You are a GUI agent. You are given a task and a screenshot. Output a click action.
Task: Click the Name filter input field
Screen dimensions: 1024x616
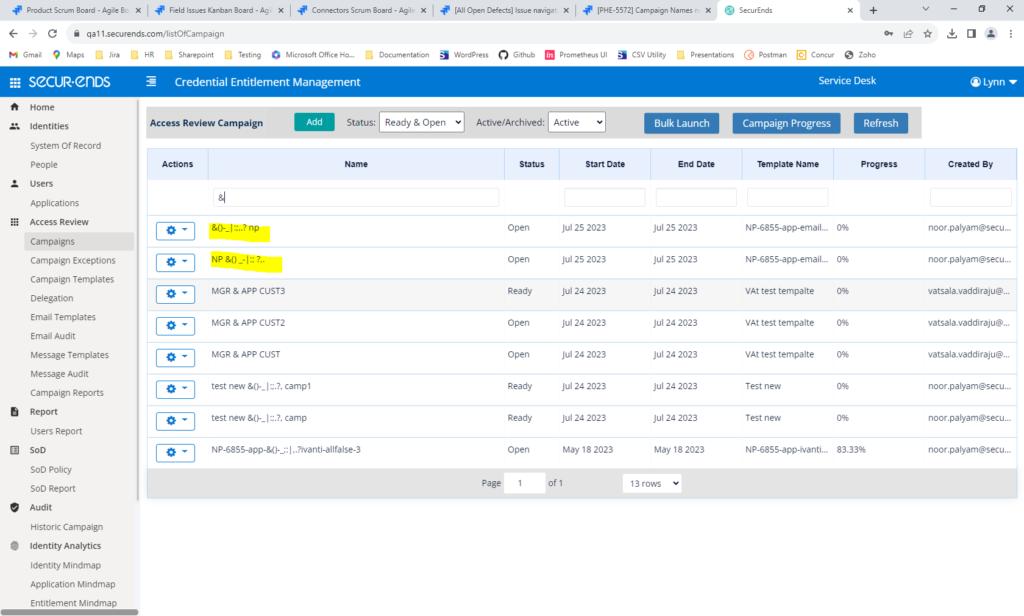point(356,197)
